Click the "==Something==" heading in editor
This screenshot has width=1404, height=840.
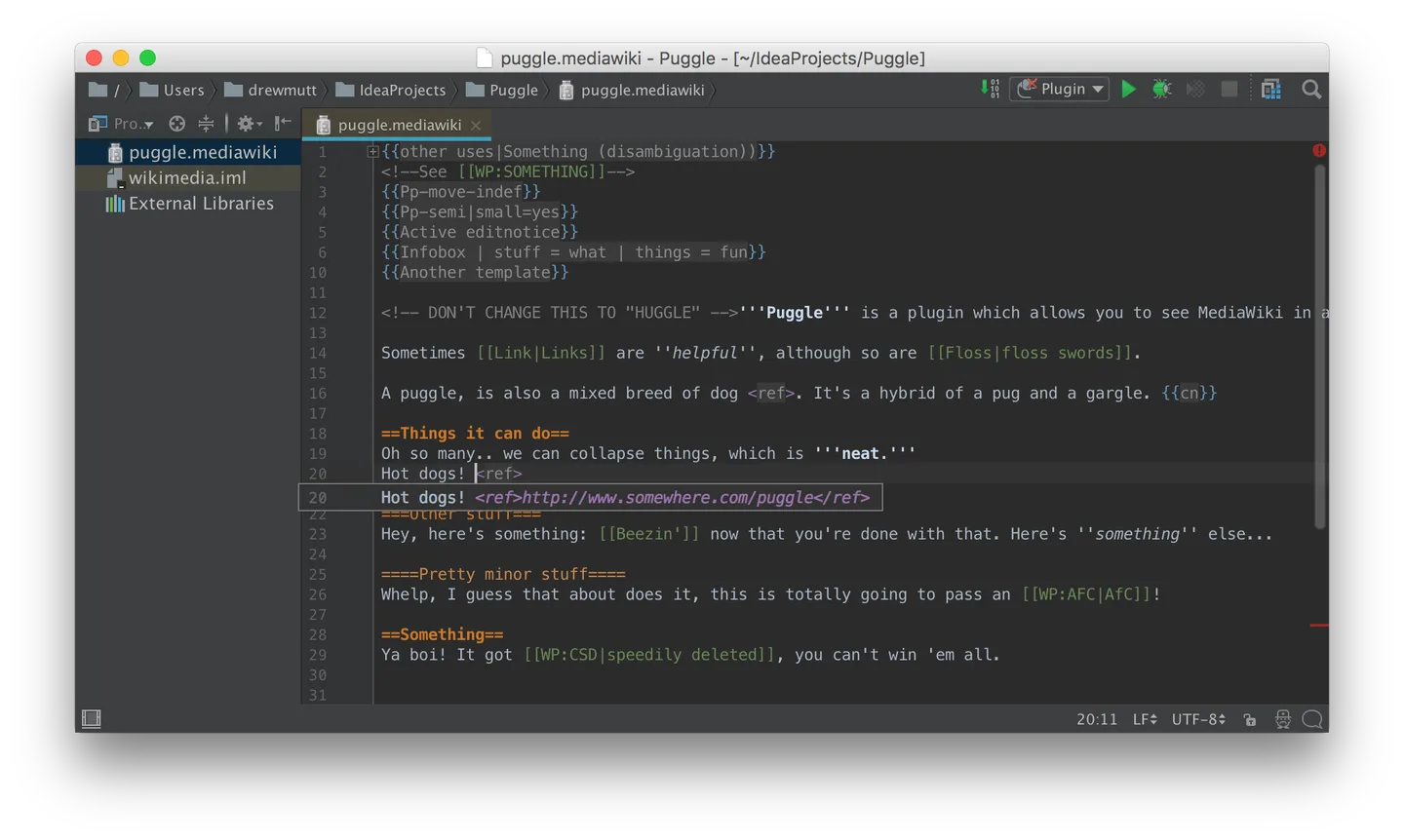pyautogui.click(x=442, y=634)
